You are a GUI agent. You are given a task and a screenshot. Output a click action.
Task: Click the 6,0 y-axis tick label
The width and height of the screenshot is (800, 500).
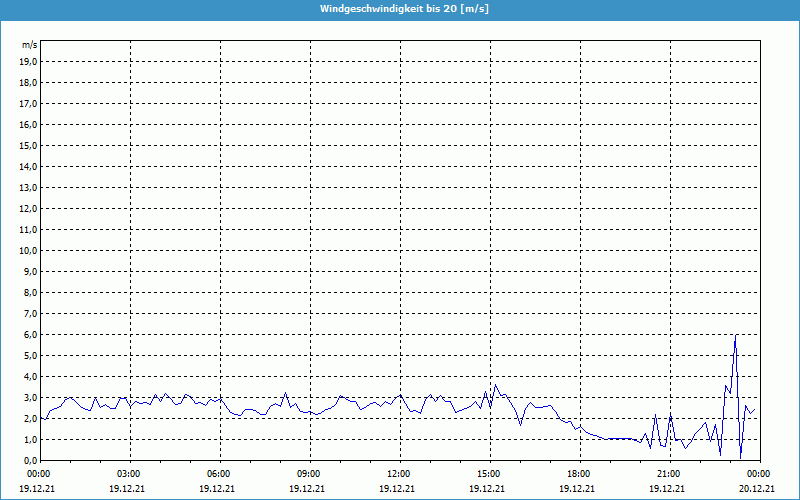[31, 334]
